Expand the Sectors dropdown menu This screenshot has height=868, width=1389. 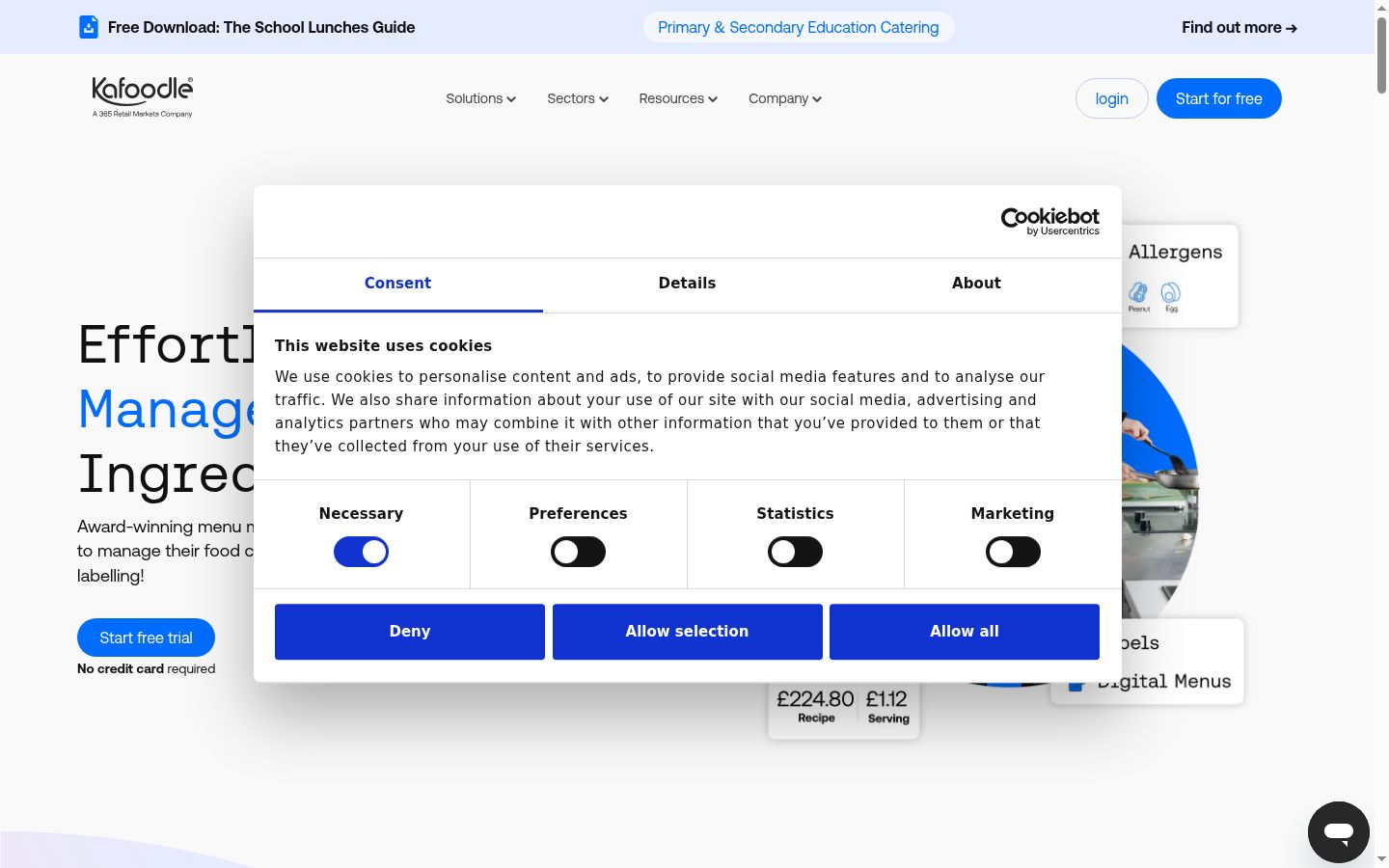578,98
